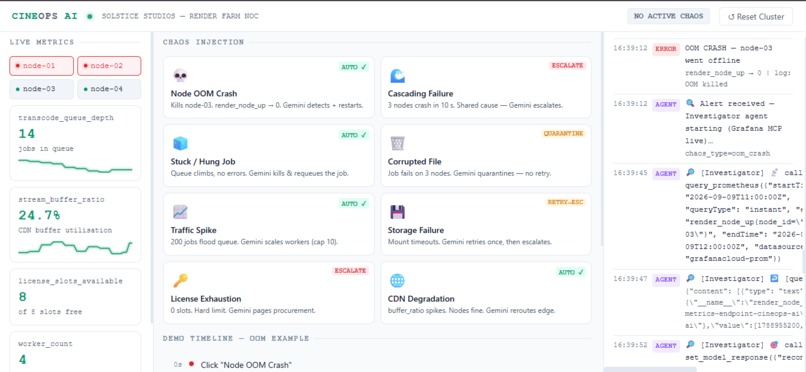Screen dimensions: 806x372
Task: Click the green status dot beside CINEOPS AI
Action: 90,16
